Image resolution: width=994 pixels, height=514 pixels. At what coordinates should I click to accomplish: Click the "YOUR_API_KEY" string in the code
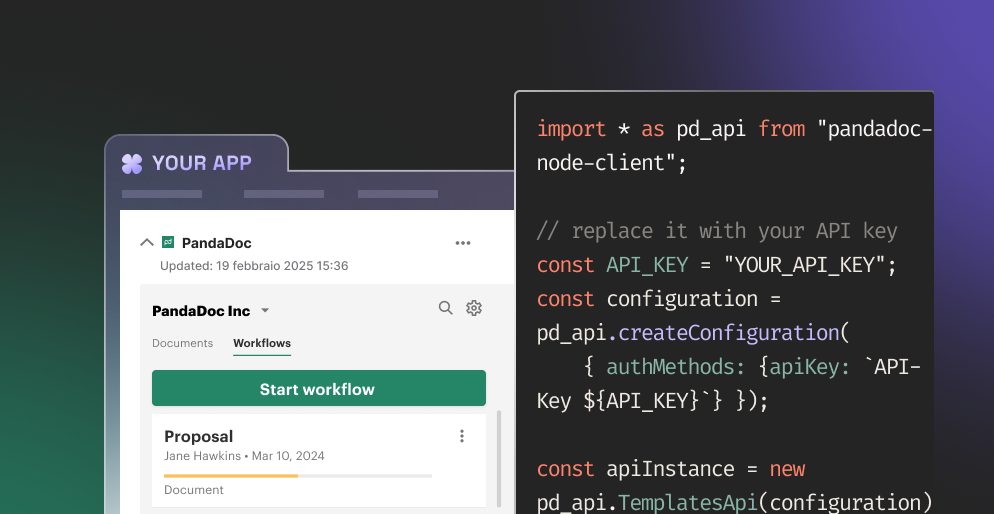pyautogui.click(x=806, y=265)
